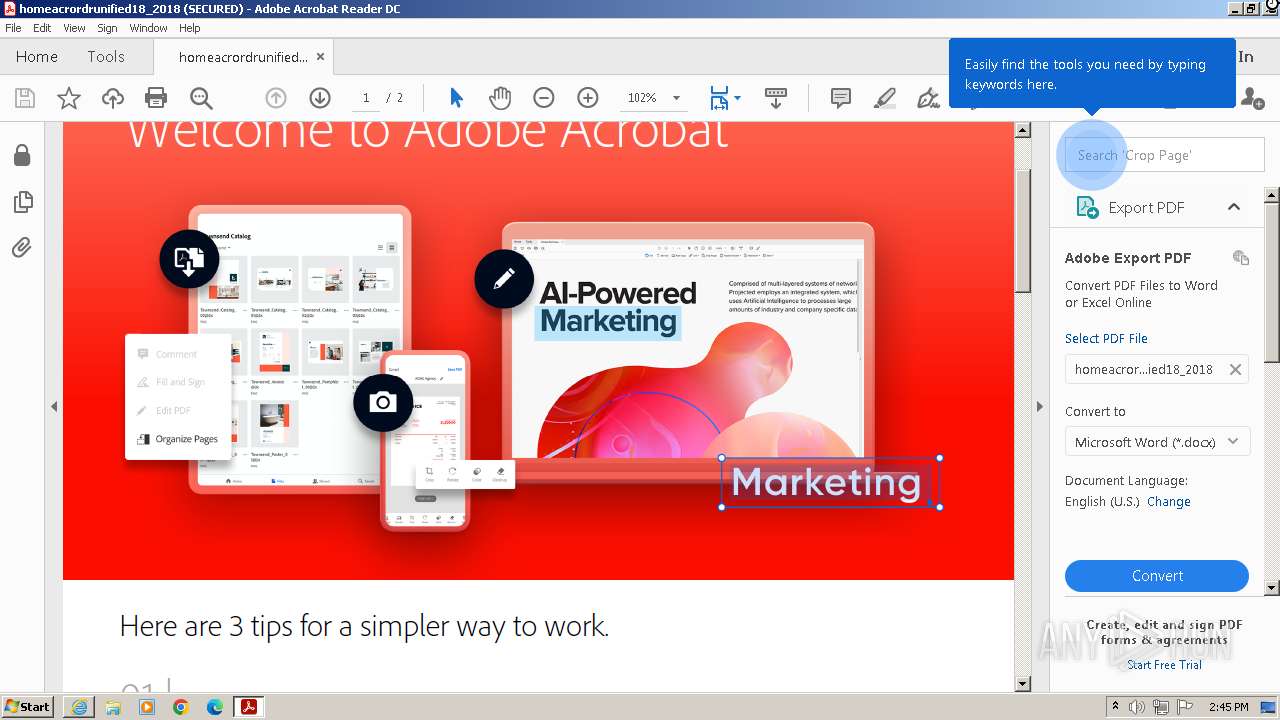This screenshot has width=1280, height=720.
Task: Select the highlighter tool
Action: pos(885,98)
